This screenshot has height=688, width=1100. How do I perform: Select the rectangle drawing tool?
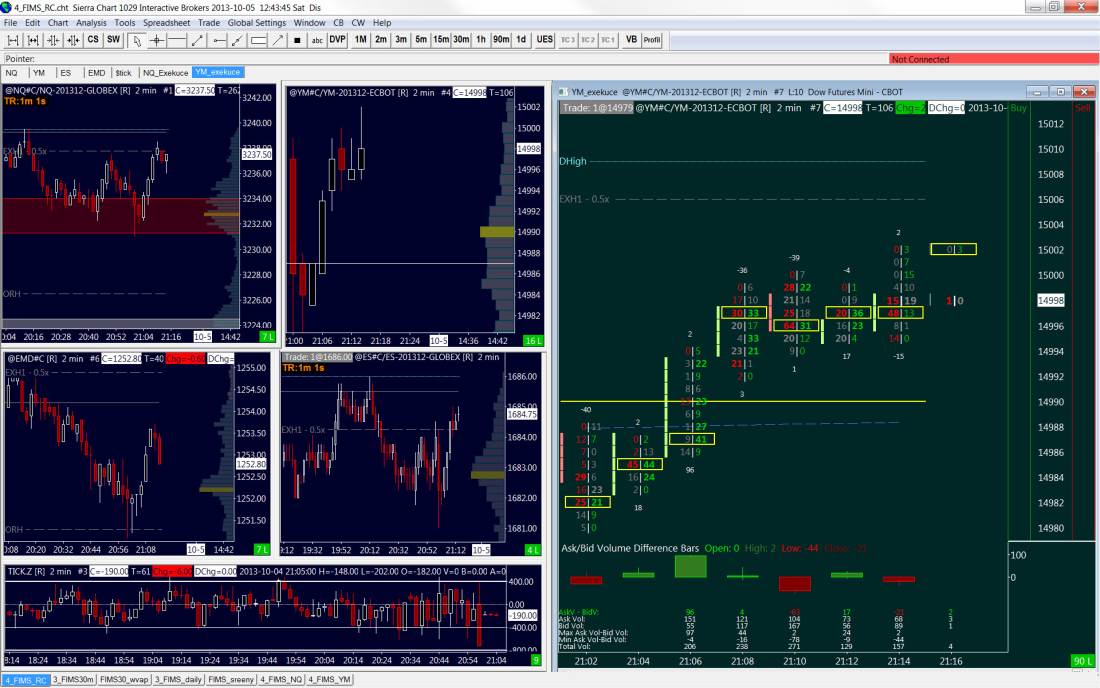pos(258,40)
